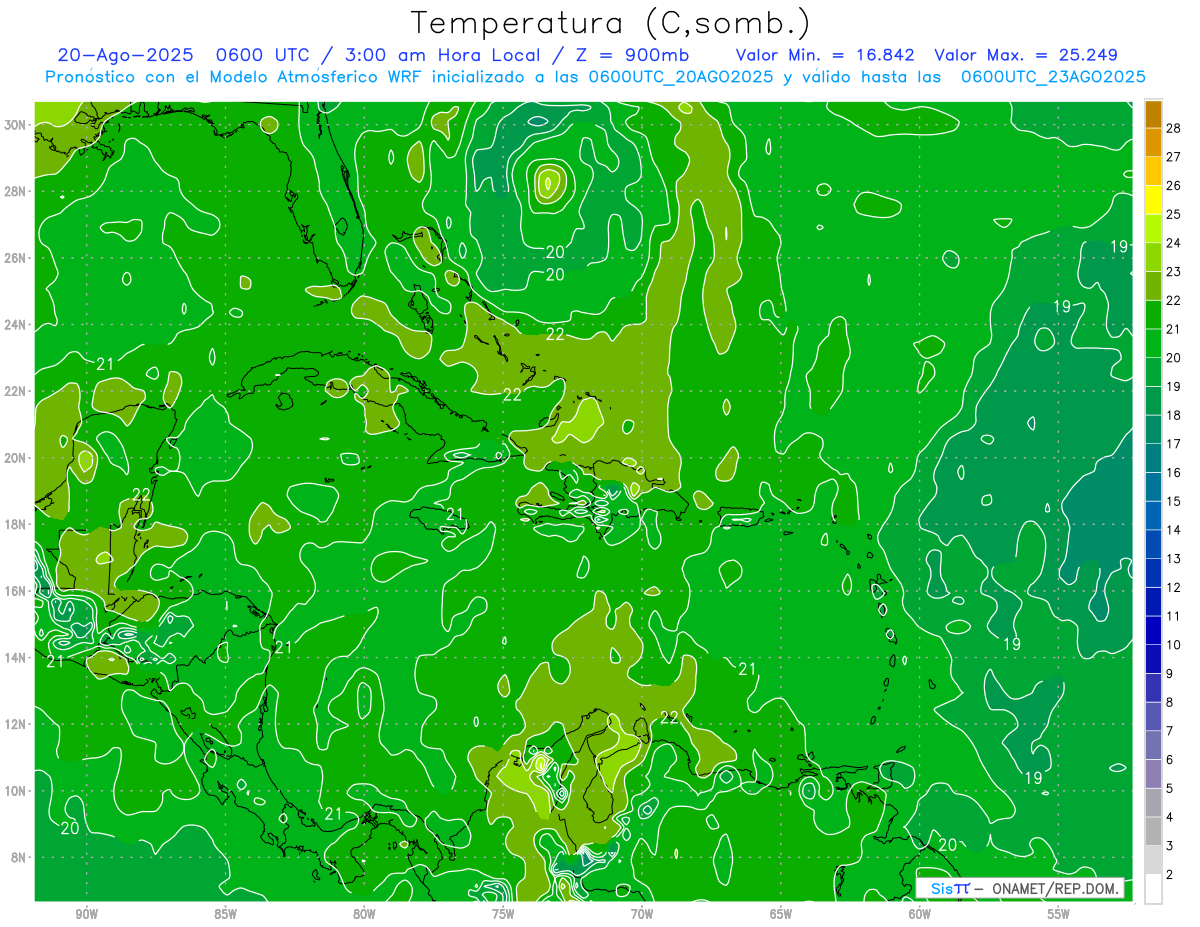Select the "0600UTC_20AGO2025" initialization timestamp
This screenshot has width=1200, height=927.
click(x=681, y=77)
